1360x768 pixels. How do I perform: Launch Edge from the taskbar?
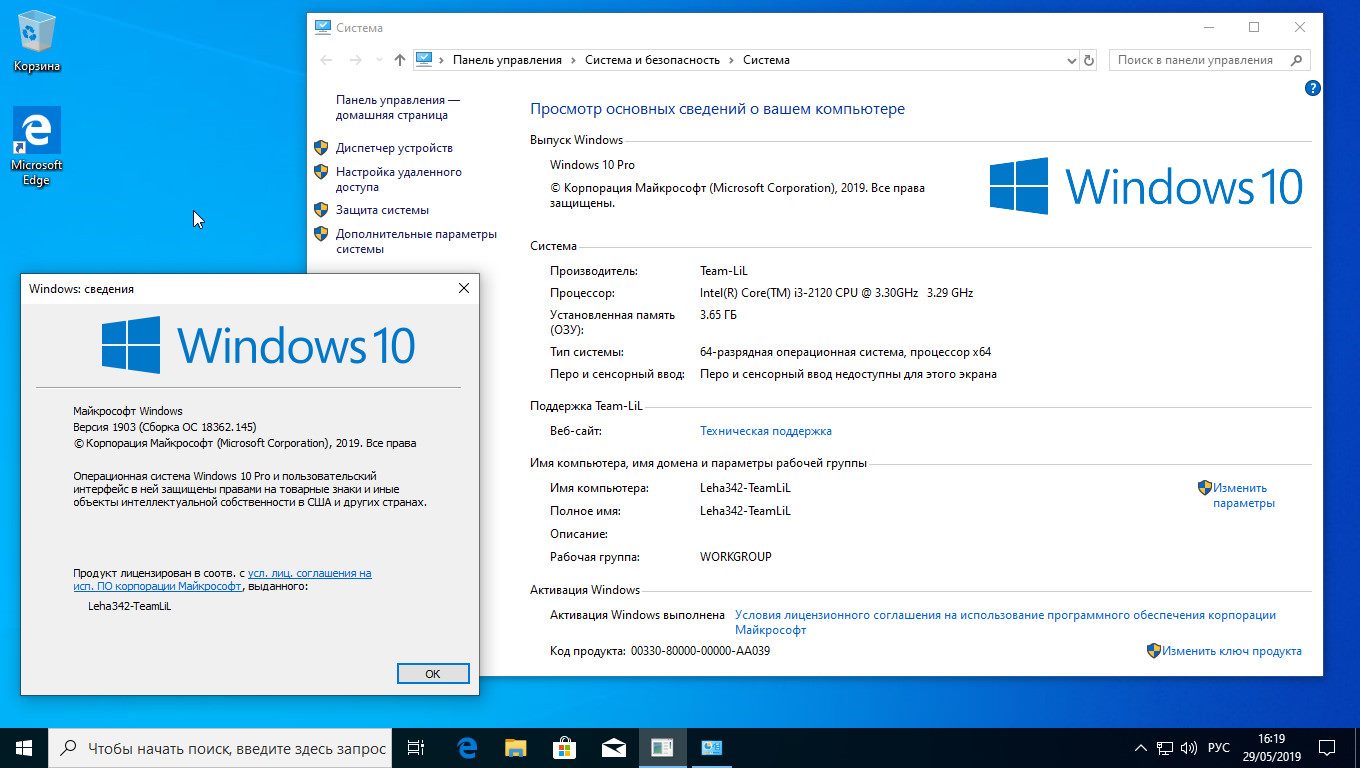point(467,747)
